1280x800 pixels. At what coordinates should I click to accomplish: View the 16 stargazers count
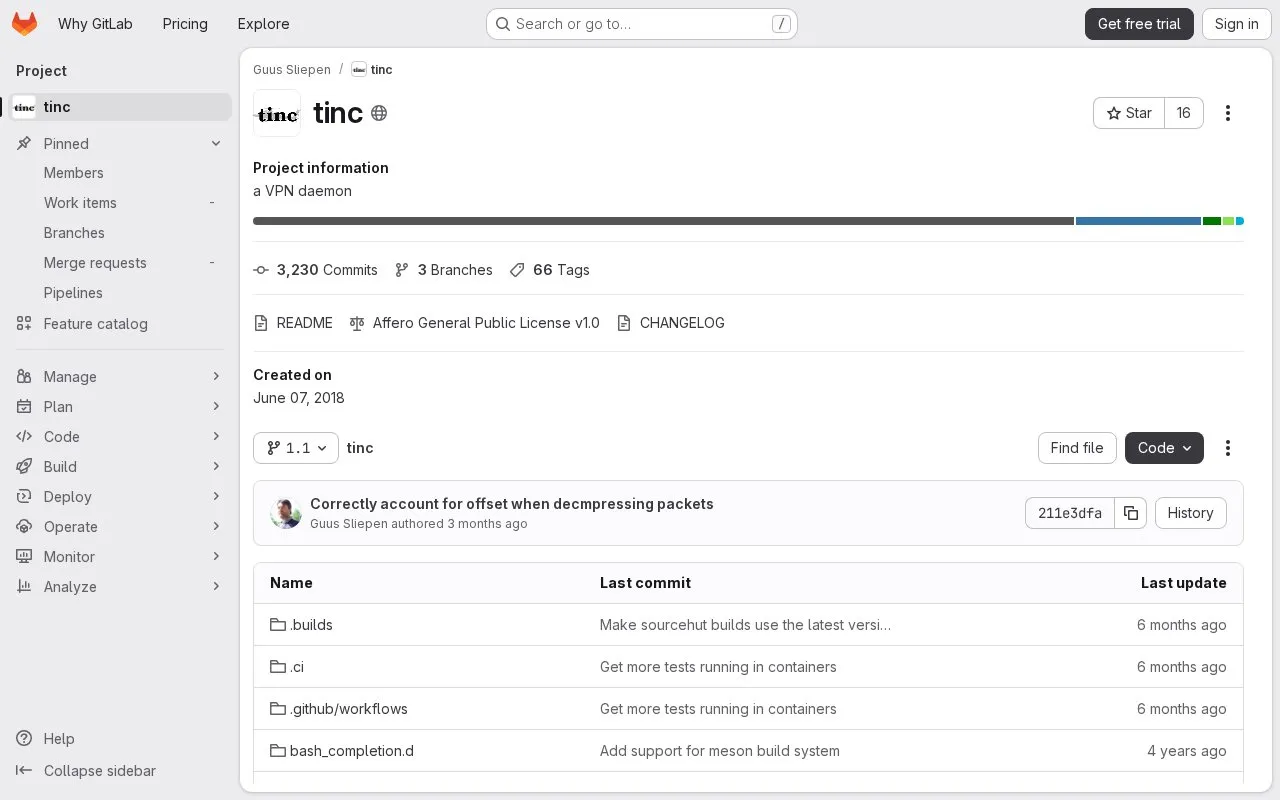coord(1184,113)
